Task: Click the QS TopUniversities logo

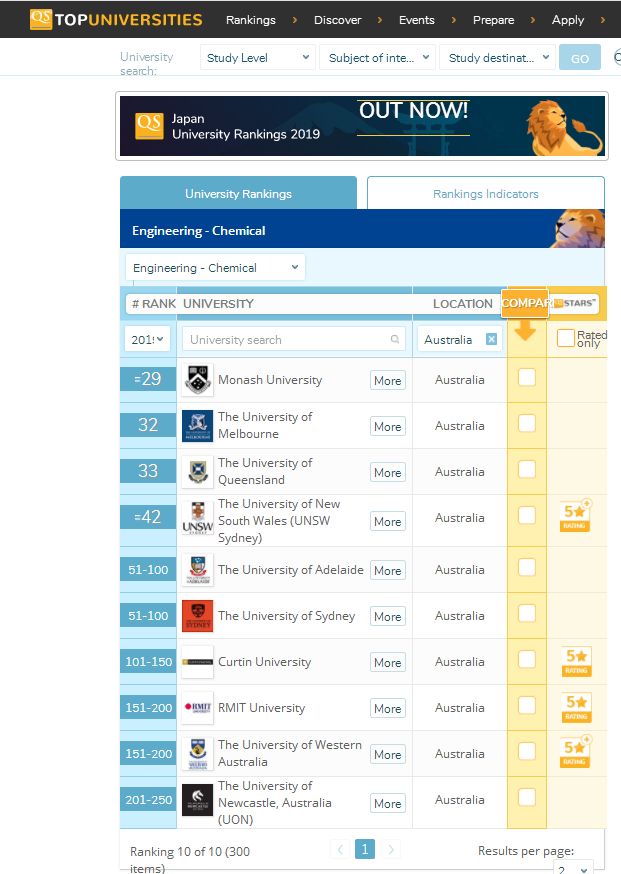Action: [116, 20]
